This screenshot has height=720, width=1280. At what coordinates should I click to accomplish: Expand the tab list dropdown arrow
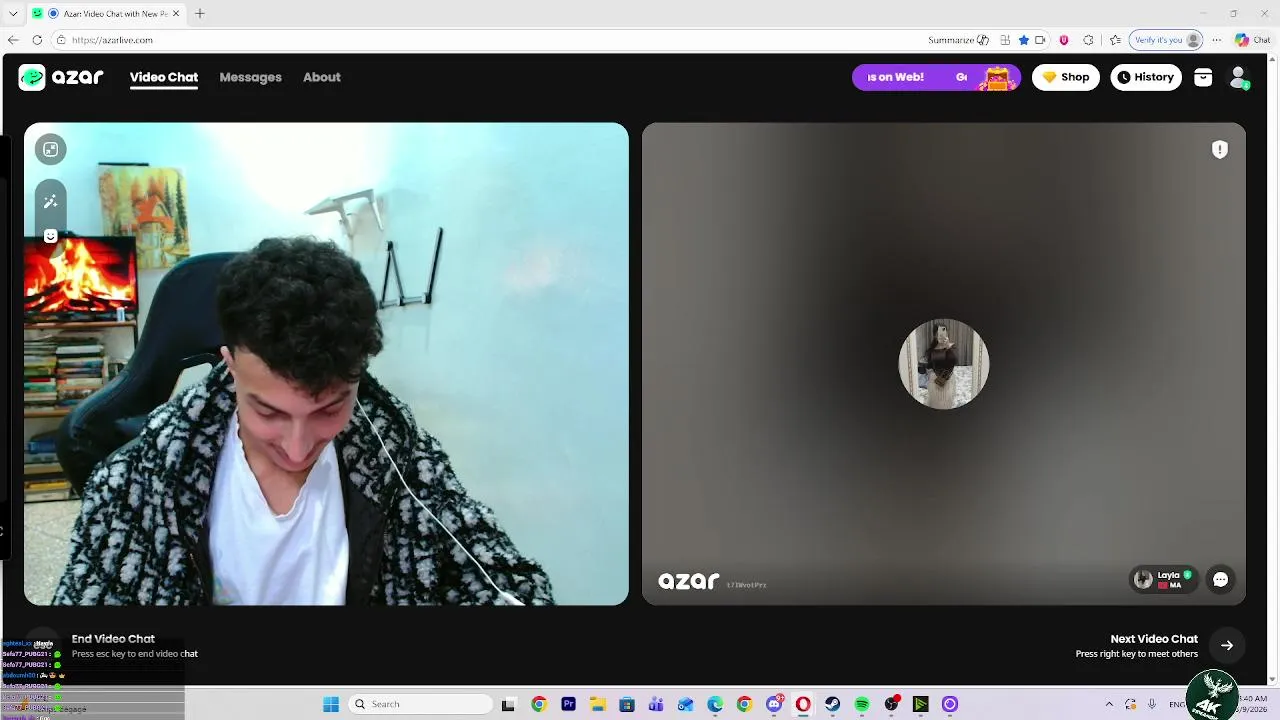pyautogui.click(x=13, y=13)
